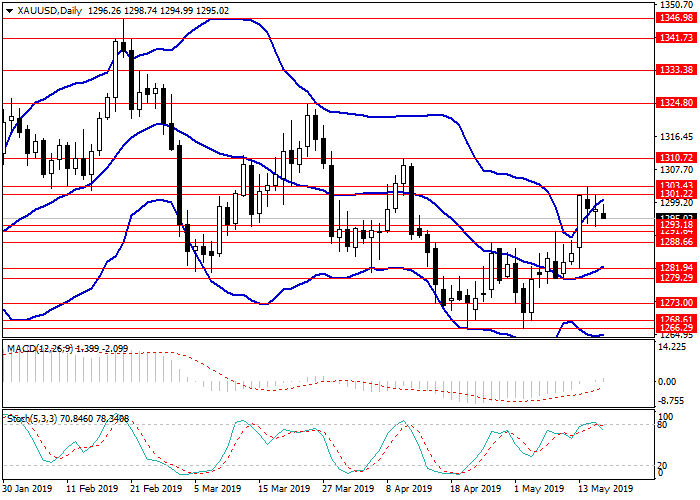Click the 1 May 2019 date marker
The image size is (700, 500).
[535, 490]
